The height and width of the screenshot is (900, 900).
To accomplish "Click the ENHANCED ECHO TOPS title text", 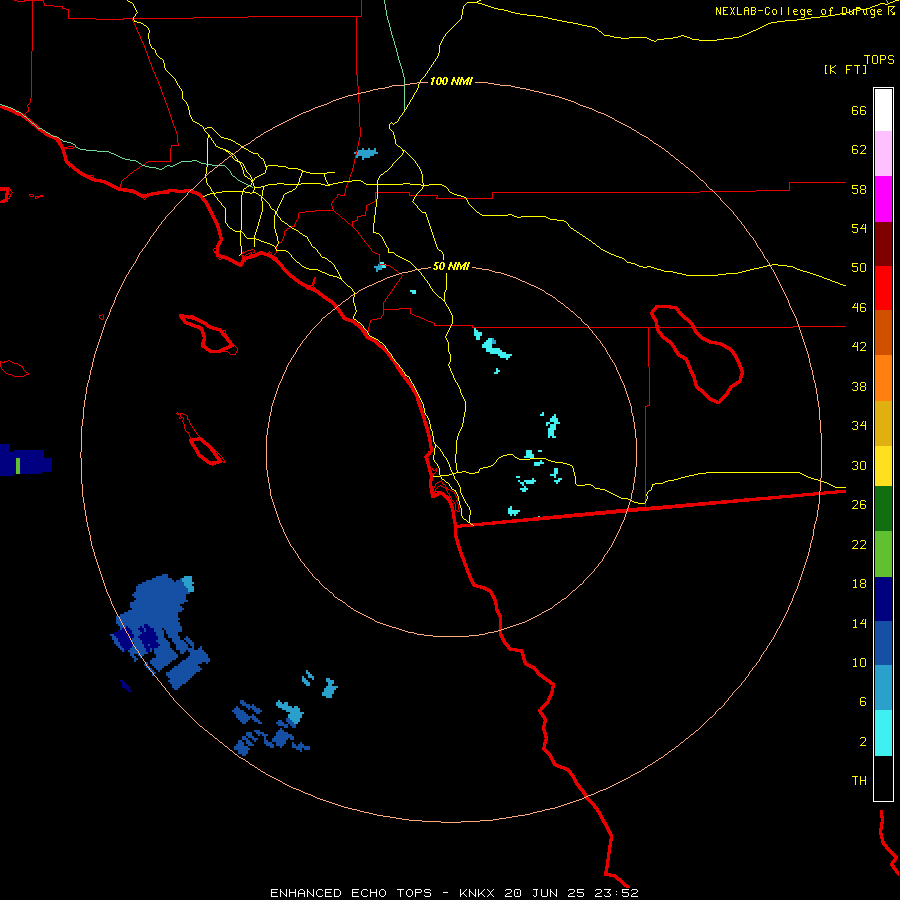I will (351, 893).
